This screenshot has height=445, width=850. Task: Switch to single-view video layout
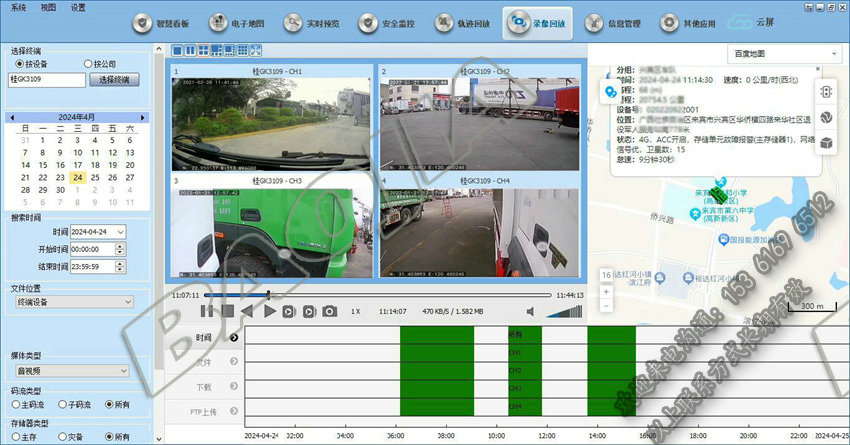tap(178, 50)
